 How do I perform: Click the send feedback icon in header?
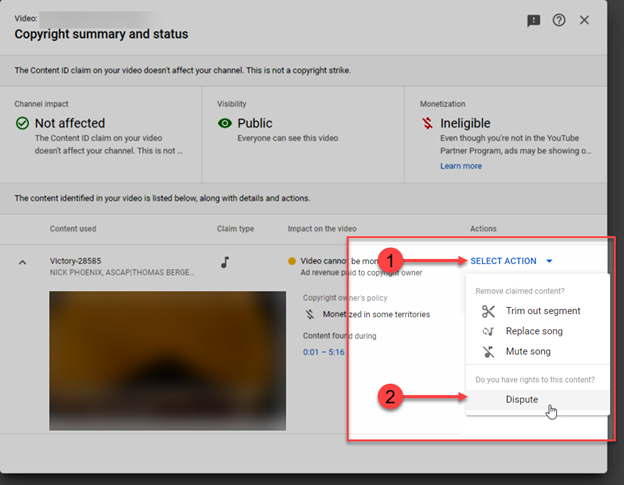[x=533, y=20]
